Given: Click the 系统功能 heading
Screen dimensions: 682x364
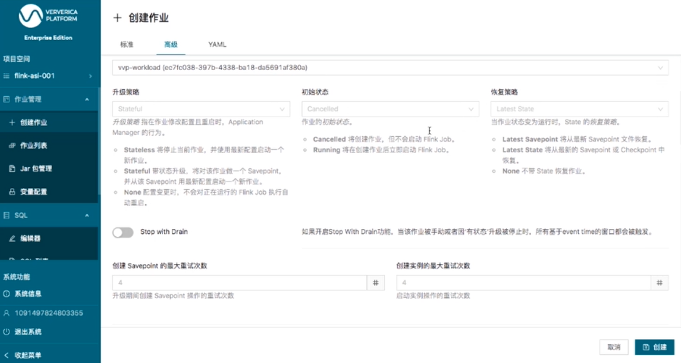Looking at the screenshot, I should 17,277.
